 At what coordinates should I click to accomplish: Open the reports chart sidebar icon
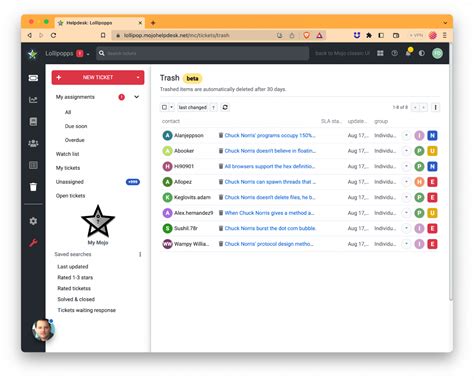33,100
